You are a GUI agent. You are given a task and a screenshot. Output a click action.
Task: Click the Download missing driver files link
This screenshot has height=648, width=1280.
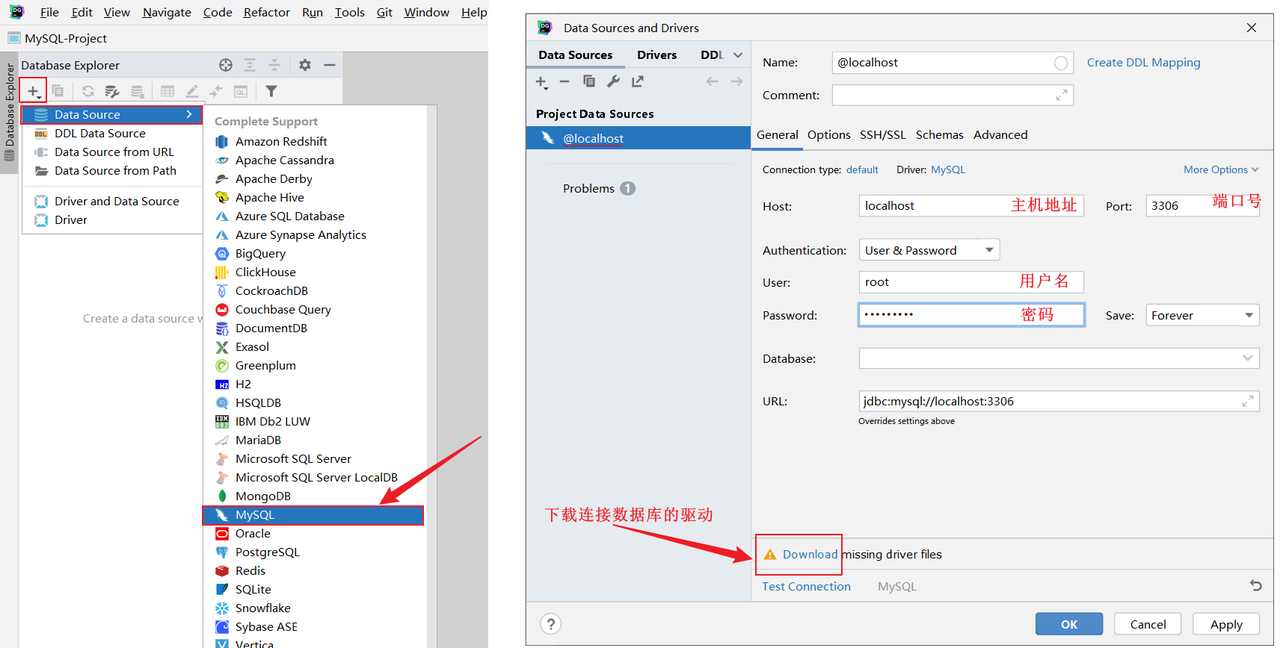[x=810, y=554]
